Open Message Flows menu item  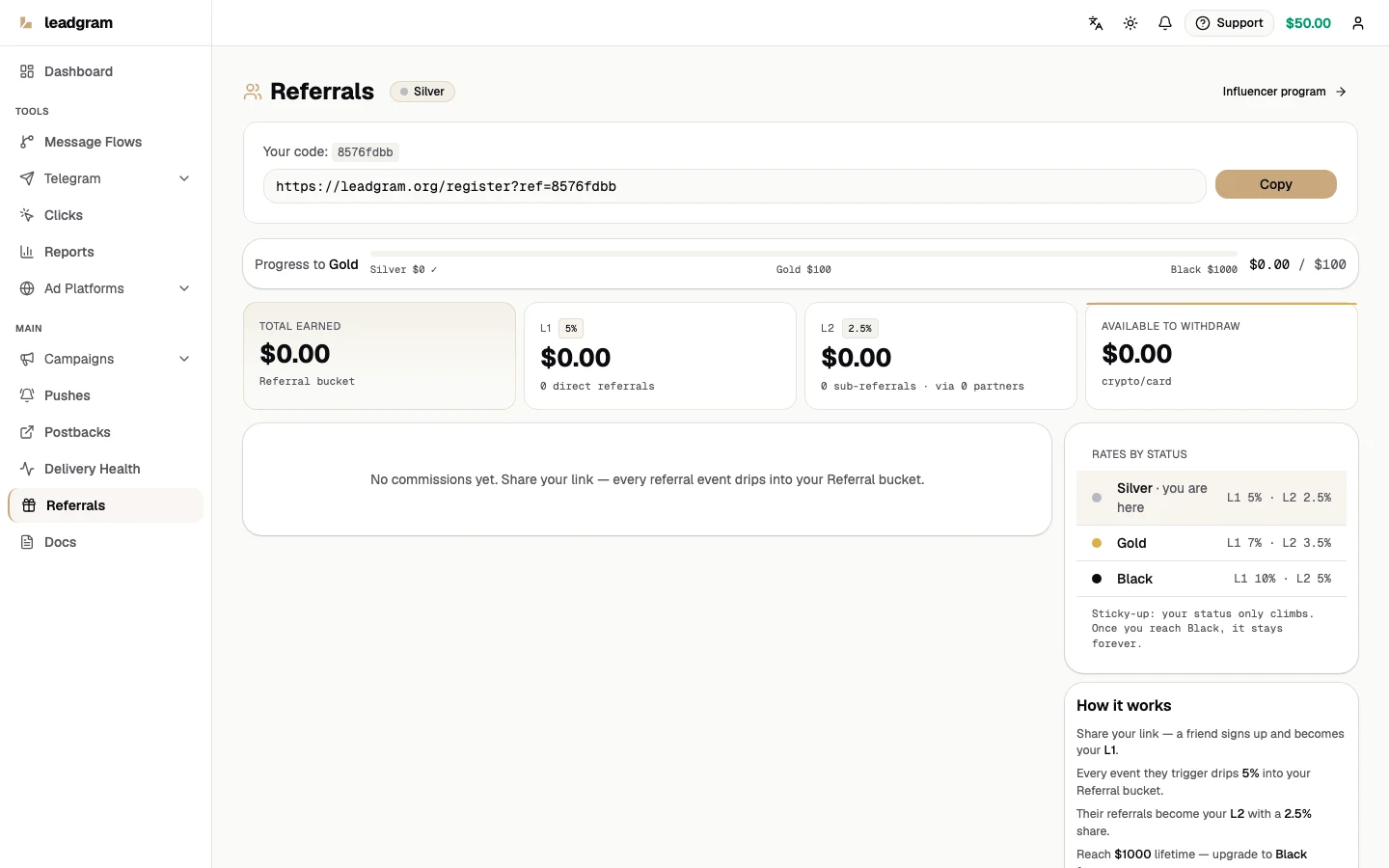(x=105, y=142)
